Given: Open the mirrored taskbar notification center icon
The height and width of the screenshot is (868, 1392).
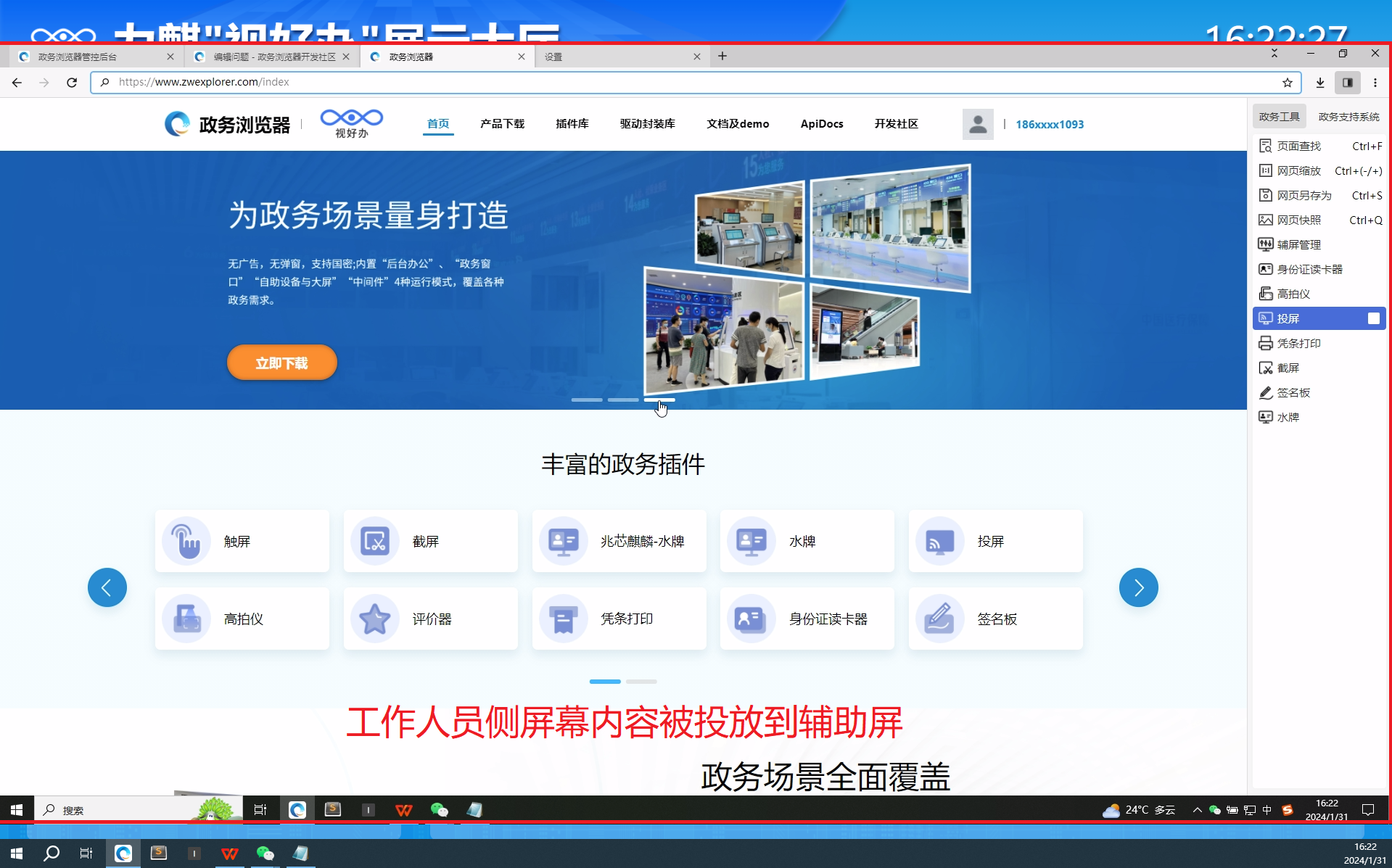Looking at the screenshot, I should [x=1368, y=810].
